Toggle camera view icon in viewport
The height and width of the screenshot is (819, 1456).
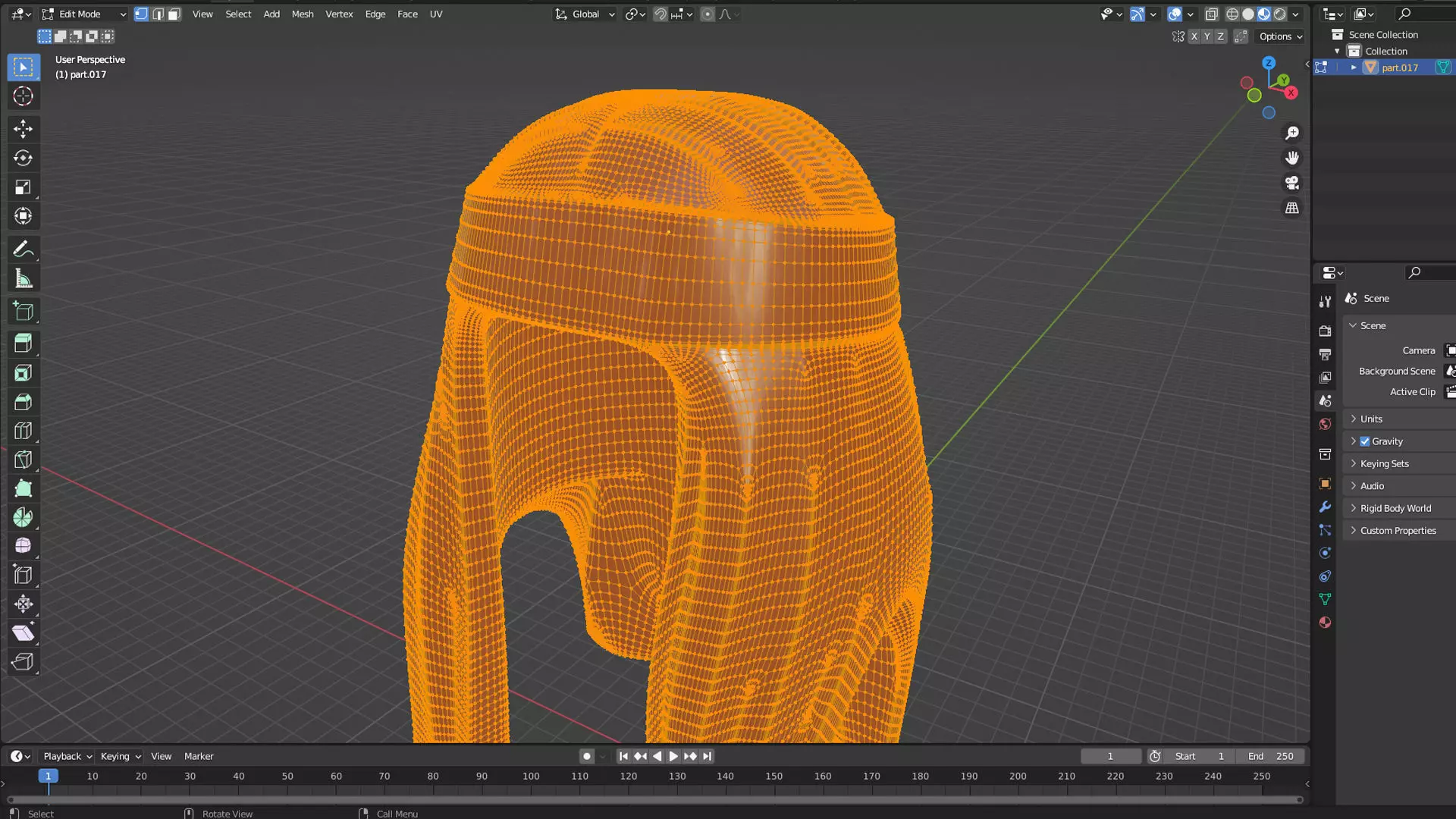pyautogui.click(x=1292, y=183)
